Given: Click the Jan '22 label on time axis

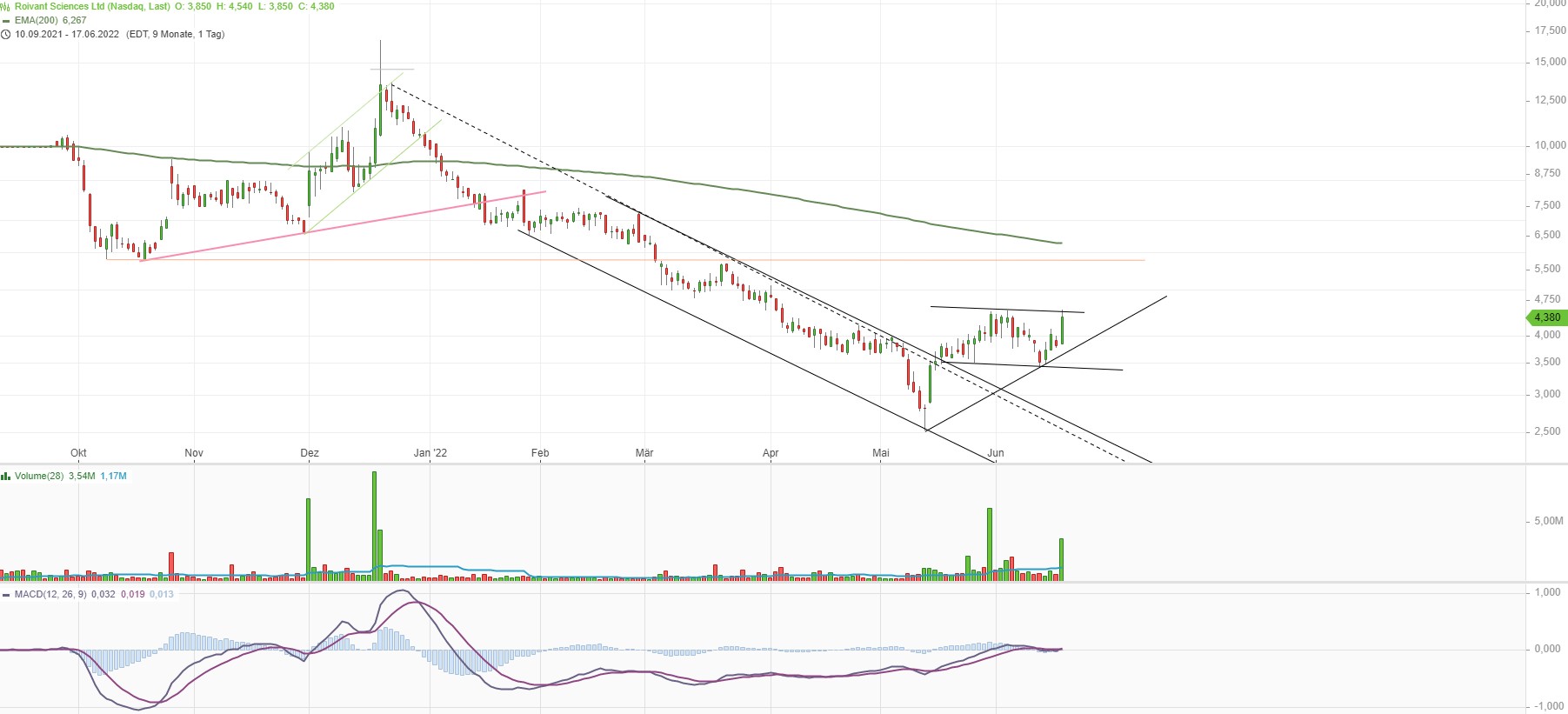Looking at the screenshot, I should tap(430, 453).
